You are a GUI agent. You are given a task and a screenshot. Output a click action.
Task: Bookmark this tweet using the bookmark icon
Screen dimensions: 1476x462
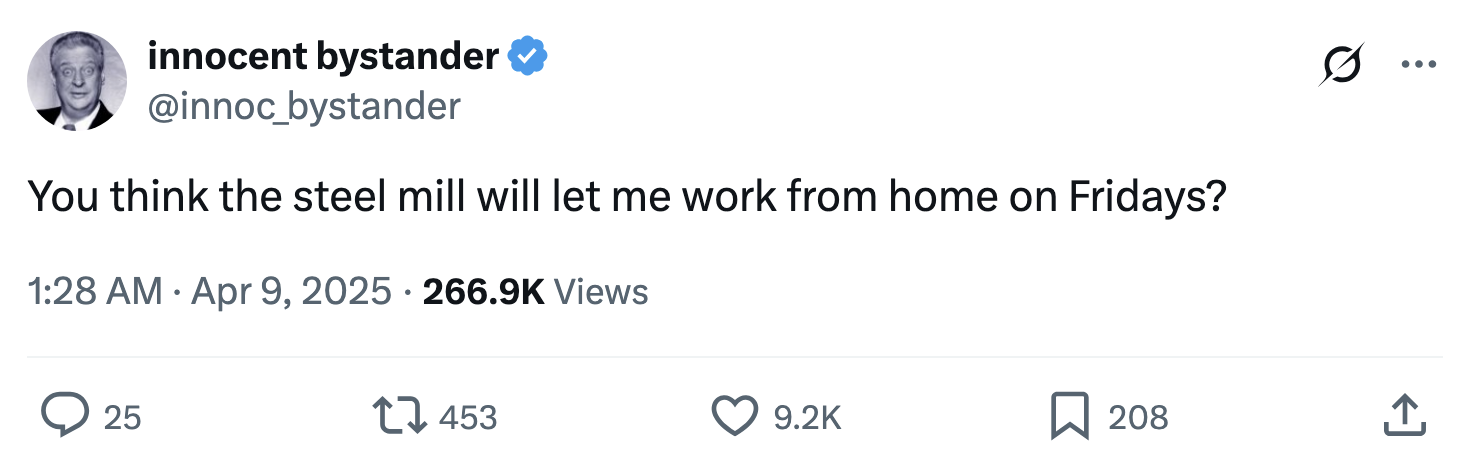tap(1068, 416)
